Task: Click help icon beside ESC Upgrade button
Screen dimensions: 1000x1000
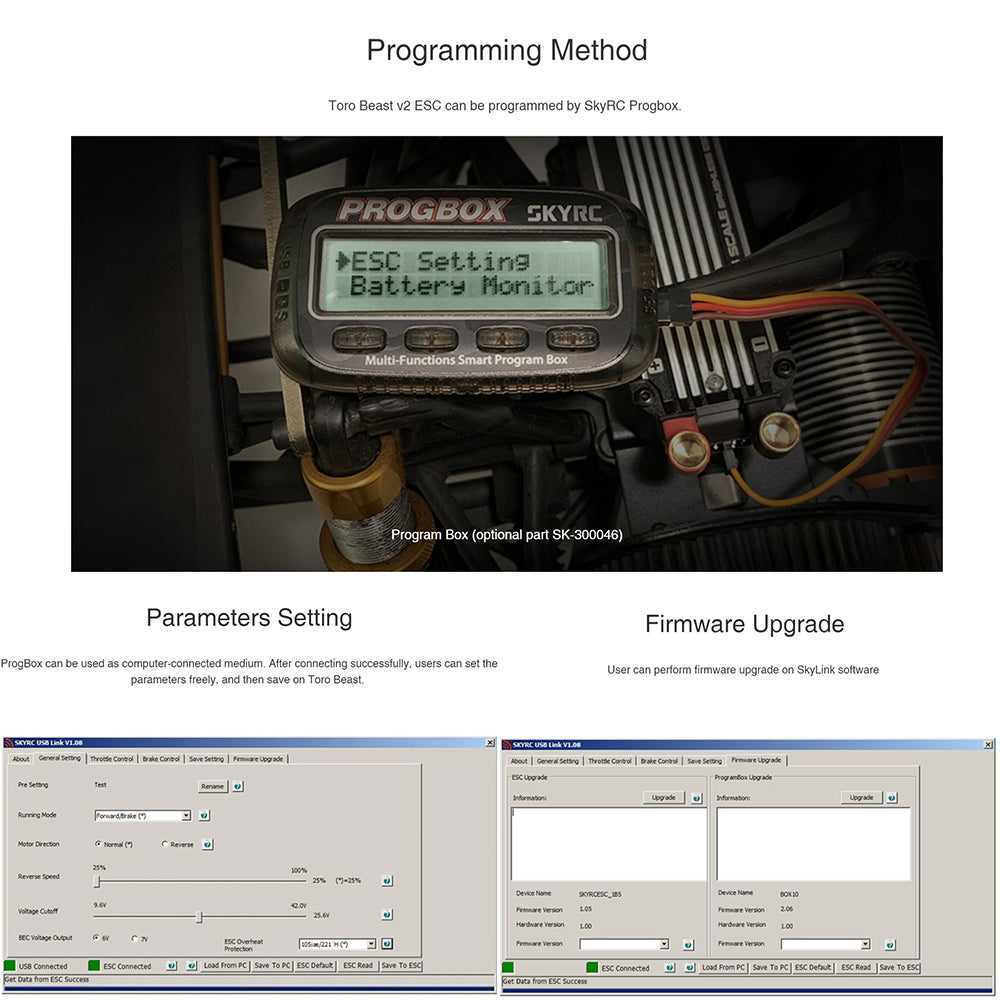Action: tap(696, 798)
